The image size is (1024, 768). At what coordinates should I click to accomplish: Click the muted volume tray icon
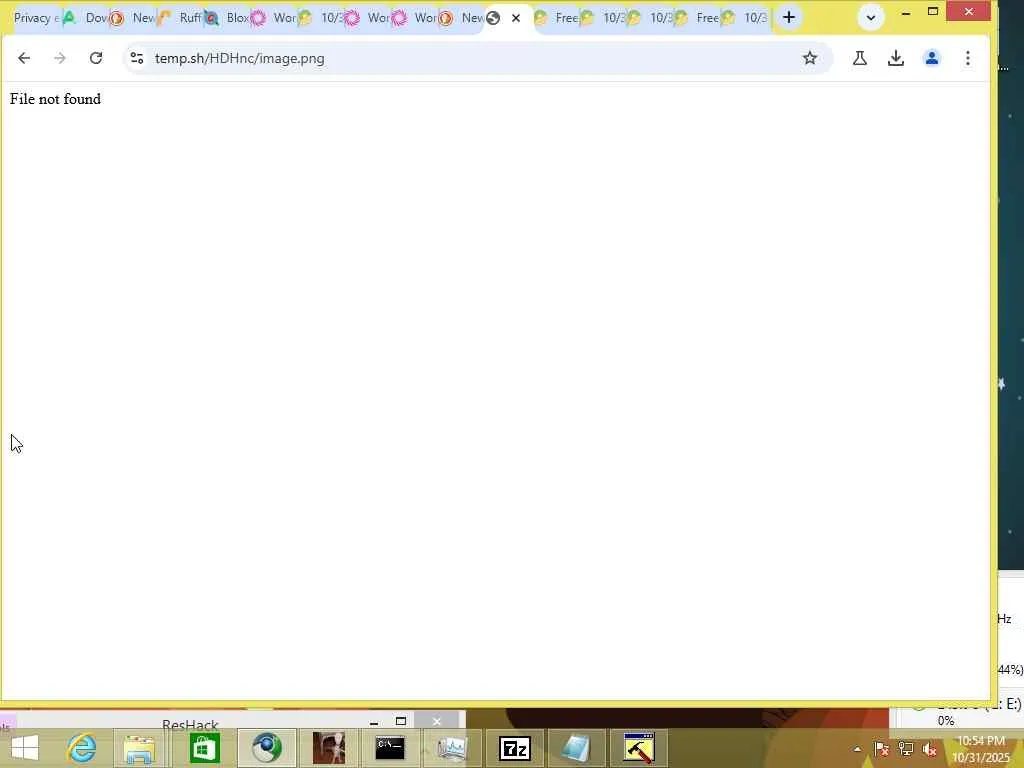(930, 750)
